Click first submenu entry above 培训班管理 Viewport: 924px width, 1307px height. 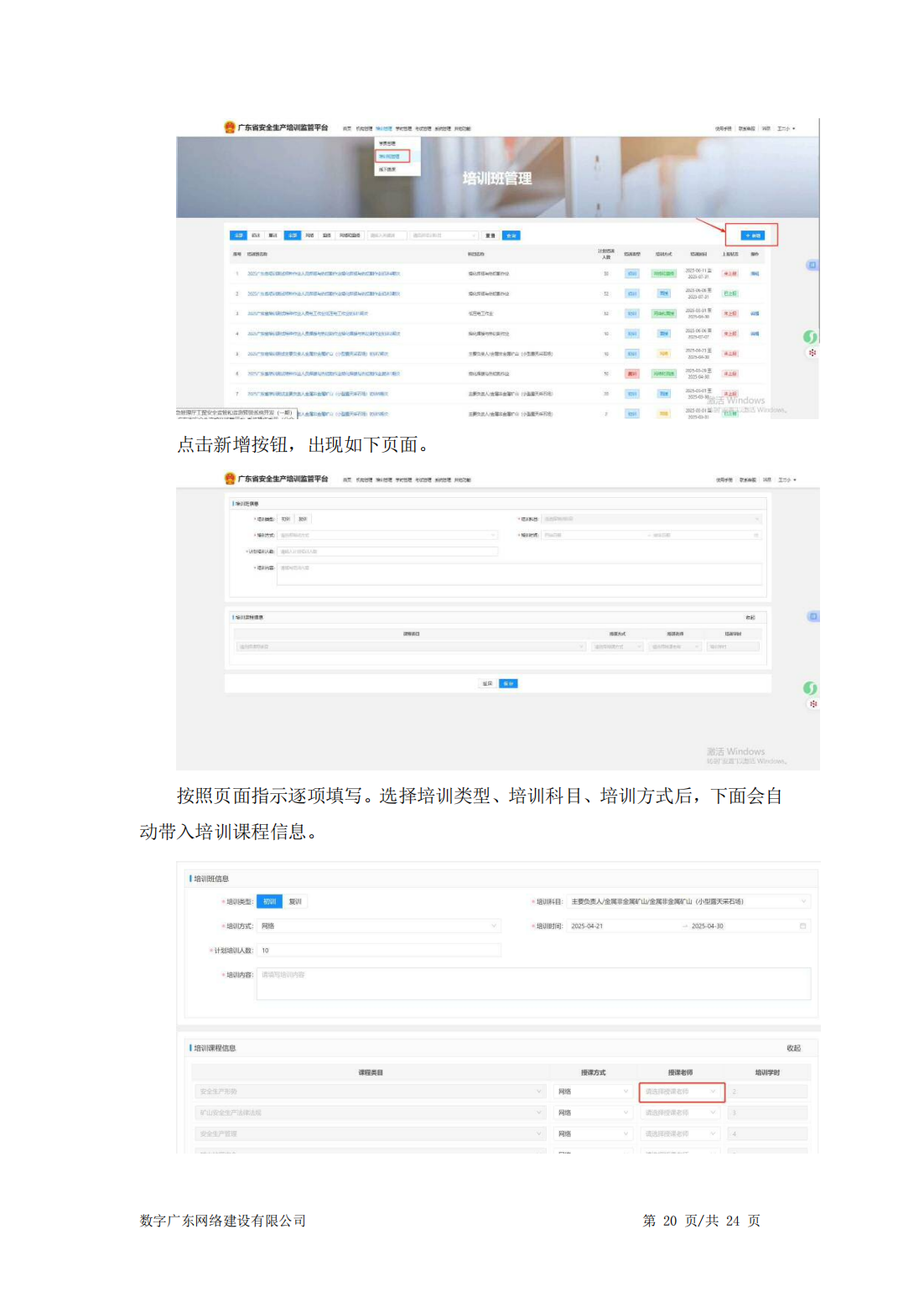(387, 143)
